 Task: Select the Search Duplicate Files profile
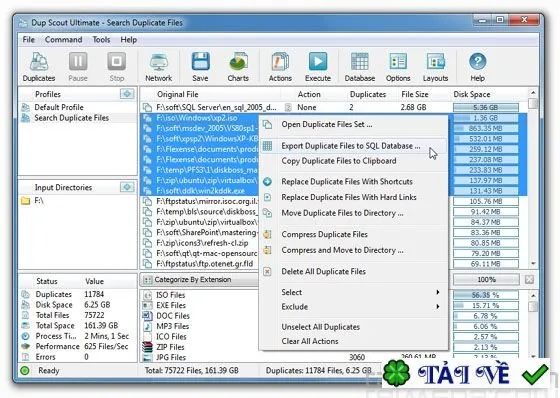(x=71, y=118)
